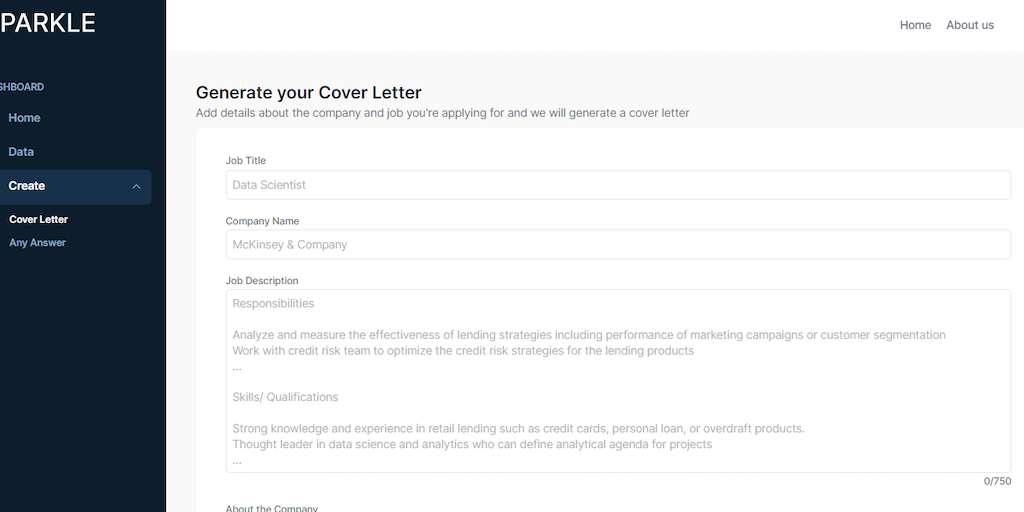1024x512 pixels.
Task: Click the Job Description field label
Action: (262, 281)
